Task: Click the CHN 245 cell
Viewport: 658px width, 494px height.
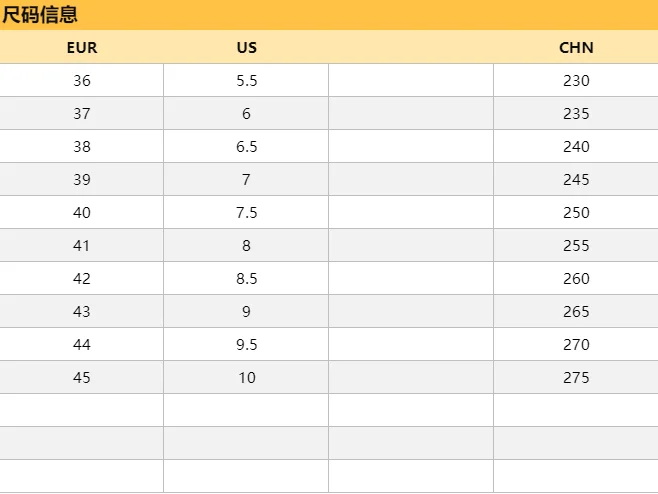Action: point(576,180)
